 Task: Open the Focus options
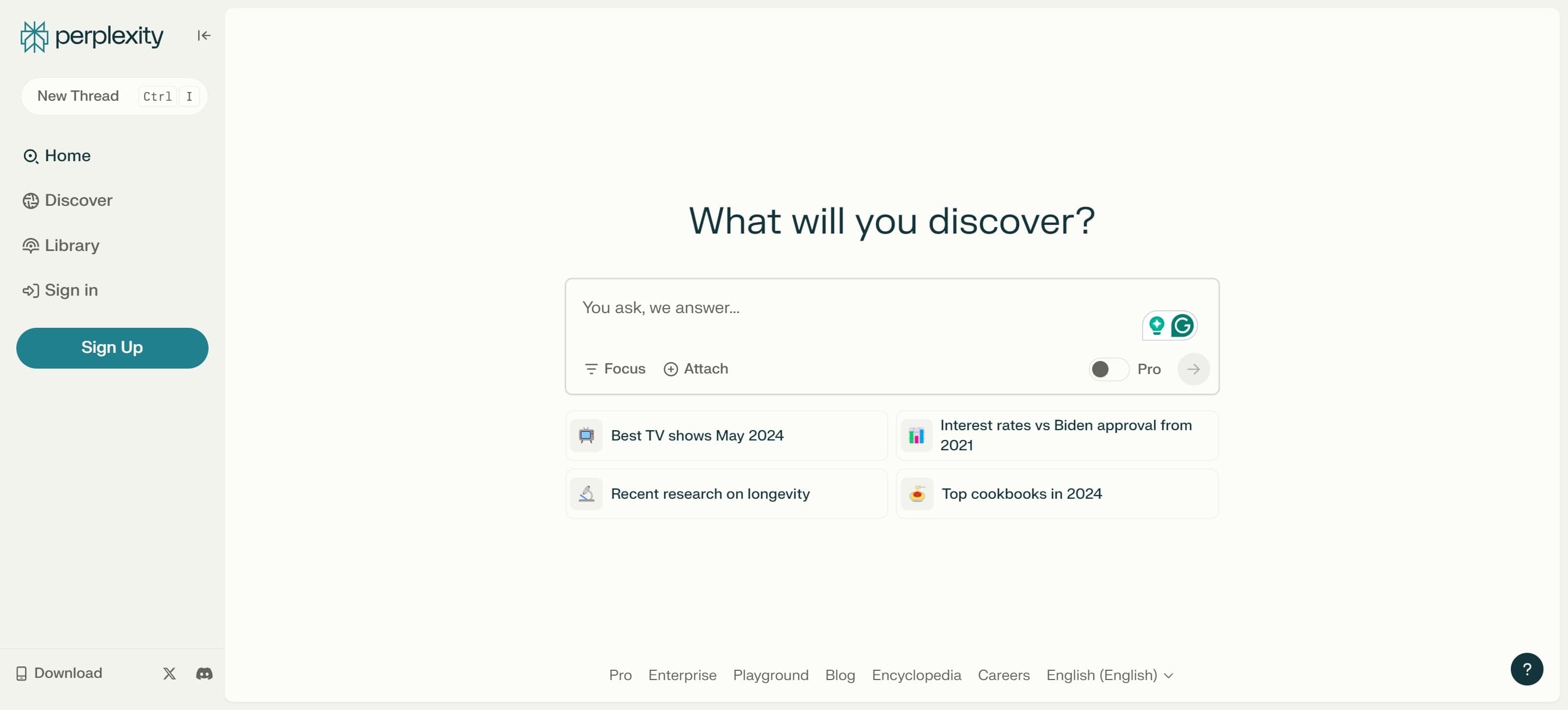point(615,369)
